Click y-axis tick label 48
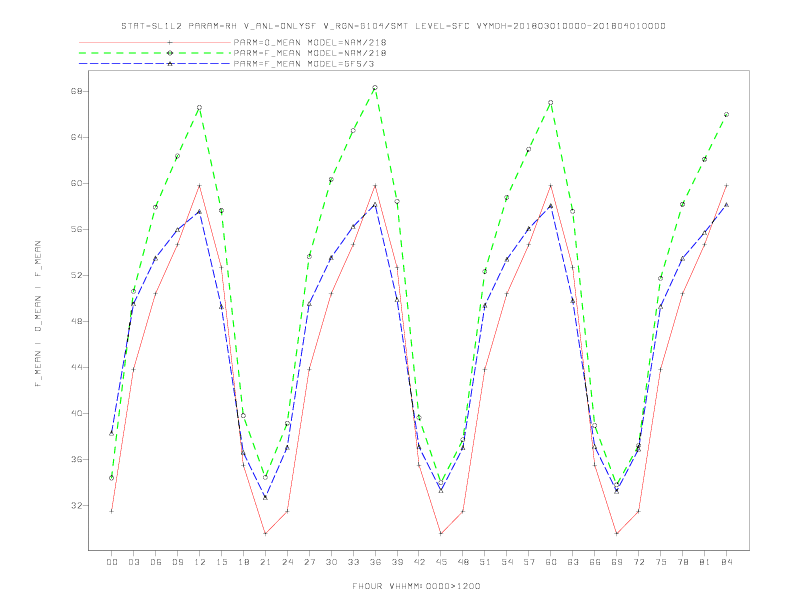This screenshot has height=612, width=792. tap(76, 321)
